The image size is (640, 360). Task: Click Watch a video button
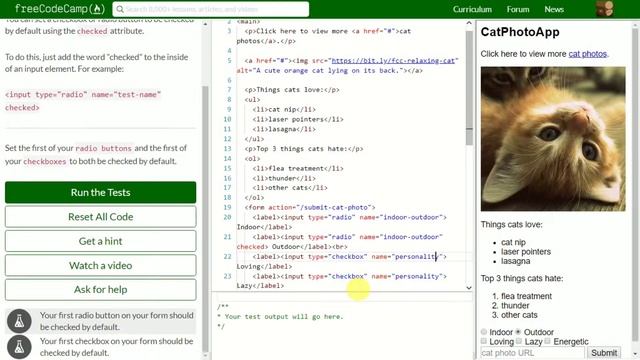(x=100, y=265)
